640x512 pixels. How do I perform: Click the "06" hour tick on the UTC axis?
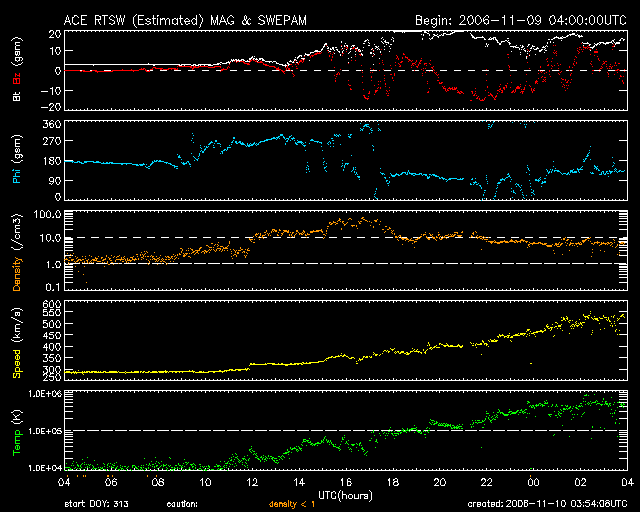click(x=111, y=483)
